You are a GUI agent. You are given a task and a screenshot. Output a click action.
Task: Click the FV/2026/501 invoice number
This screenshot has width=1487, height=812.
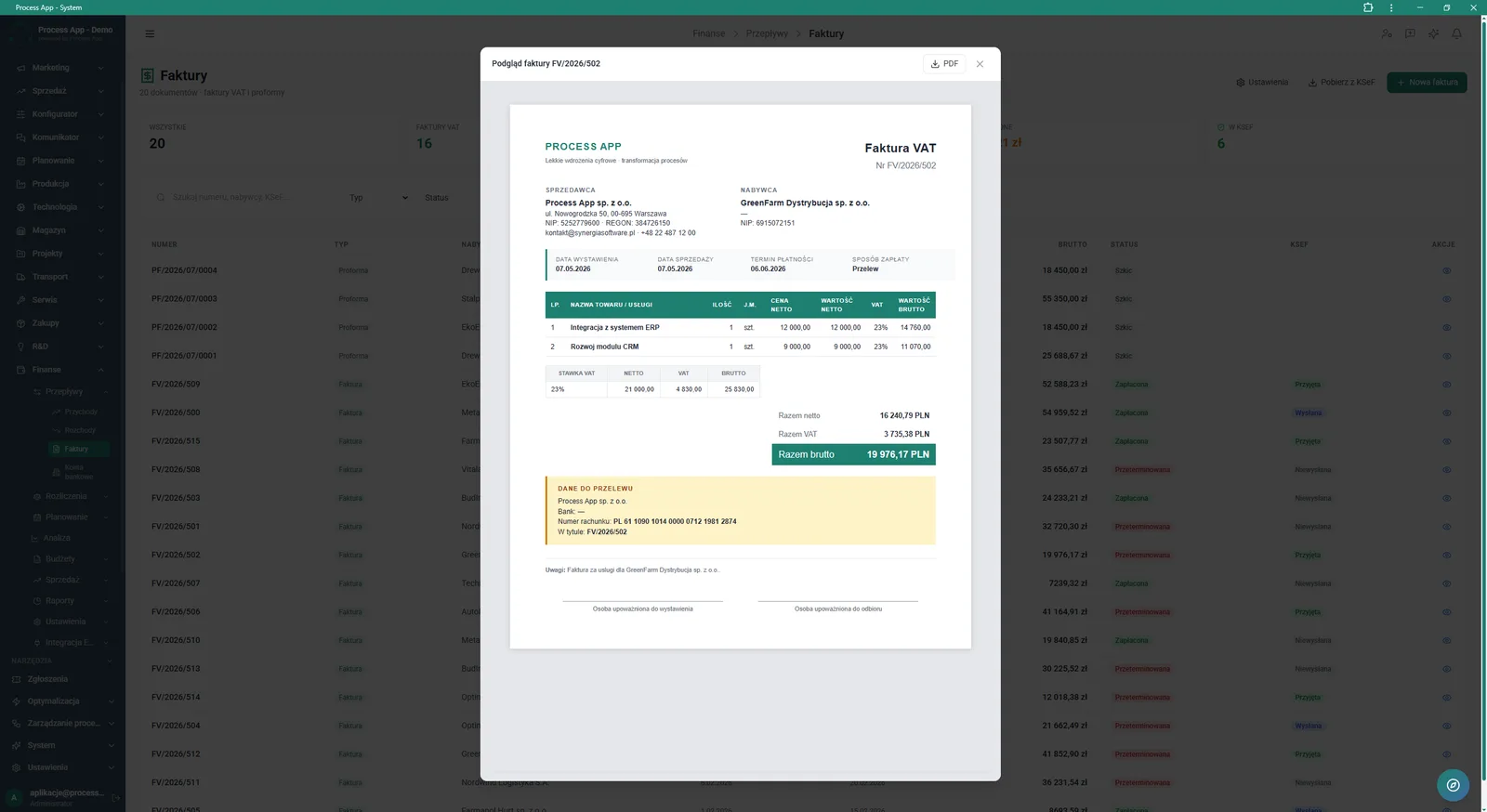[x=176, y=527]
